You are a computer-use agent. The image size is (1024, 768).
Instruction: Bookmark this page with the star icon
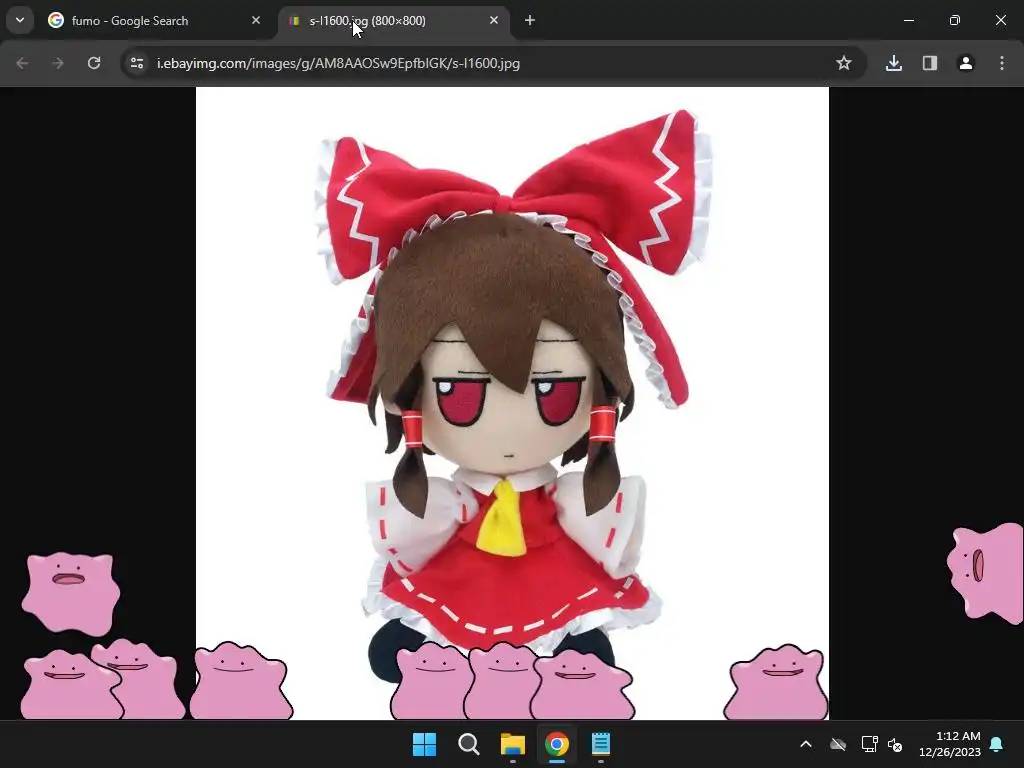844,63
